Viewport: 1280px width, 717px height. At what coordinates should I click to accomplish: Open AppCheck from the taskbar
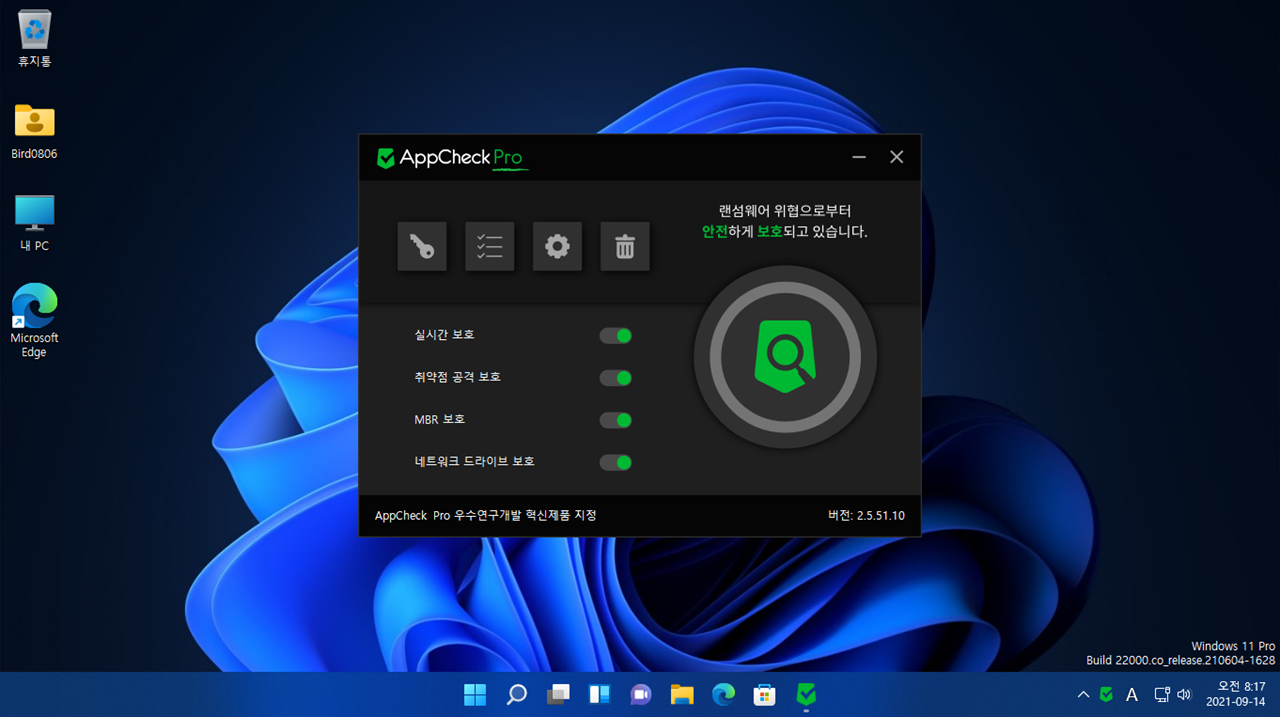[x=806, y=694]
